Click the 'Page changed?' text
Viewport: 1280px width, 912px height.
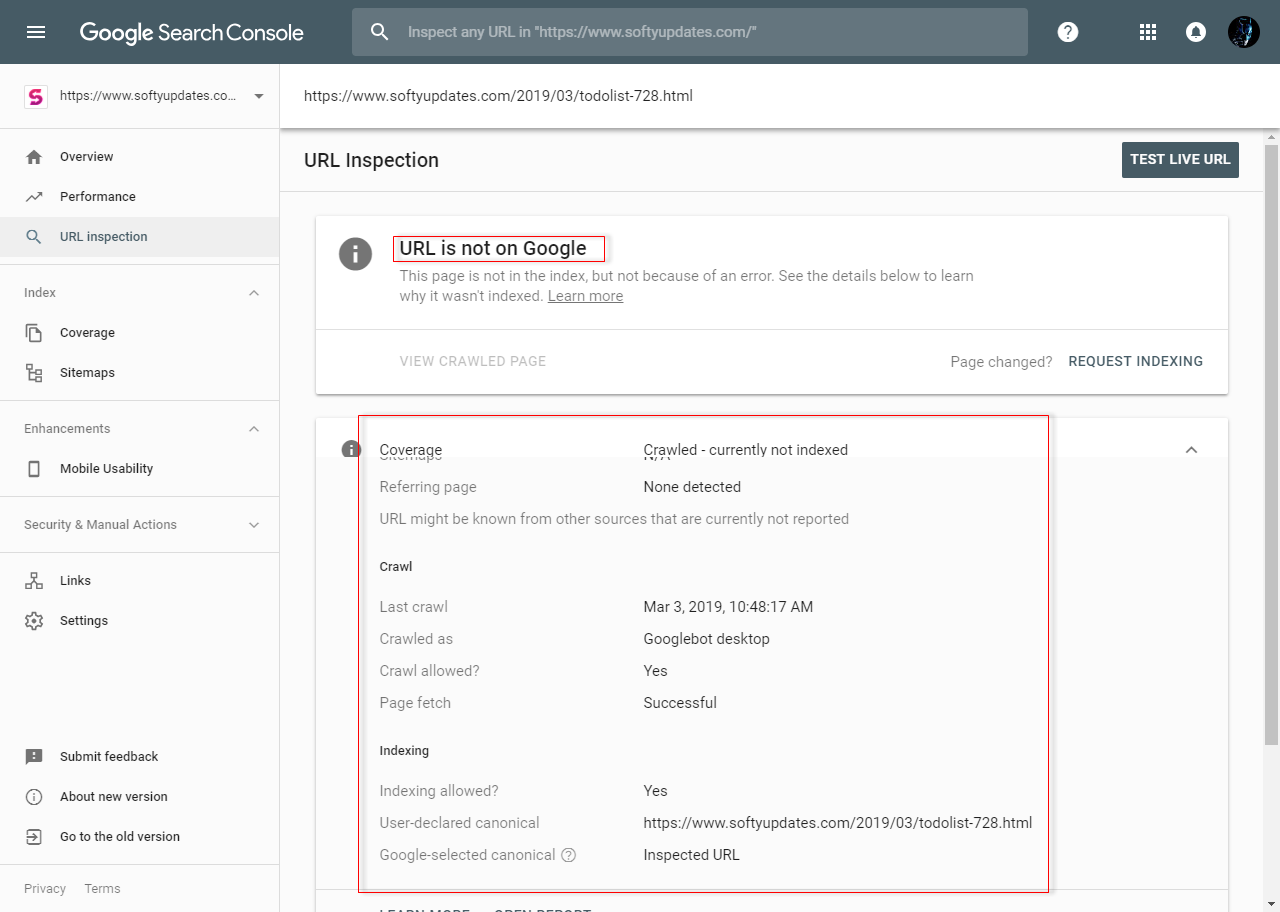tap(1001, 362)
